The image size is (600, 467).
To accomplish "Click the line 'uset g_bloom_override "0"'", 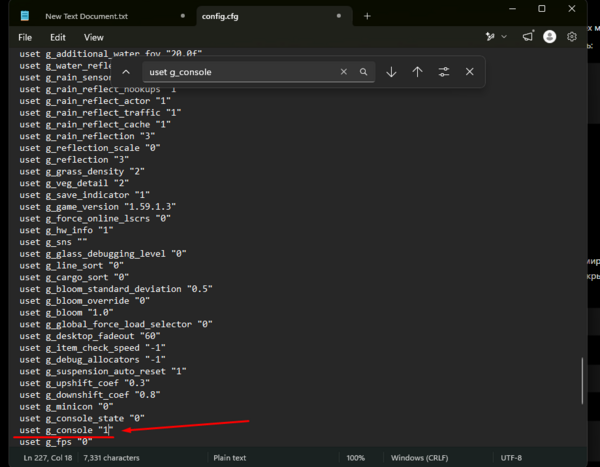I will (x=85, y=301).
